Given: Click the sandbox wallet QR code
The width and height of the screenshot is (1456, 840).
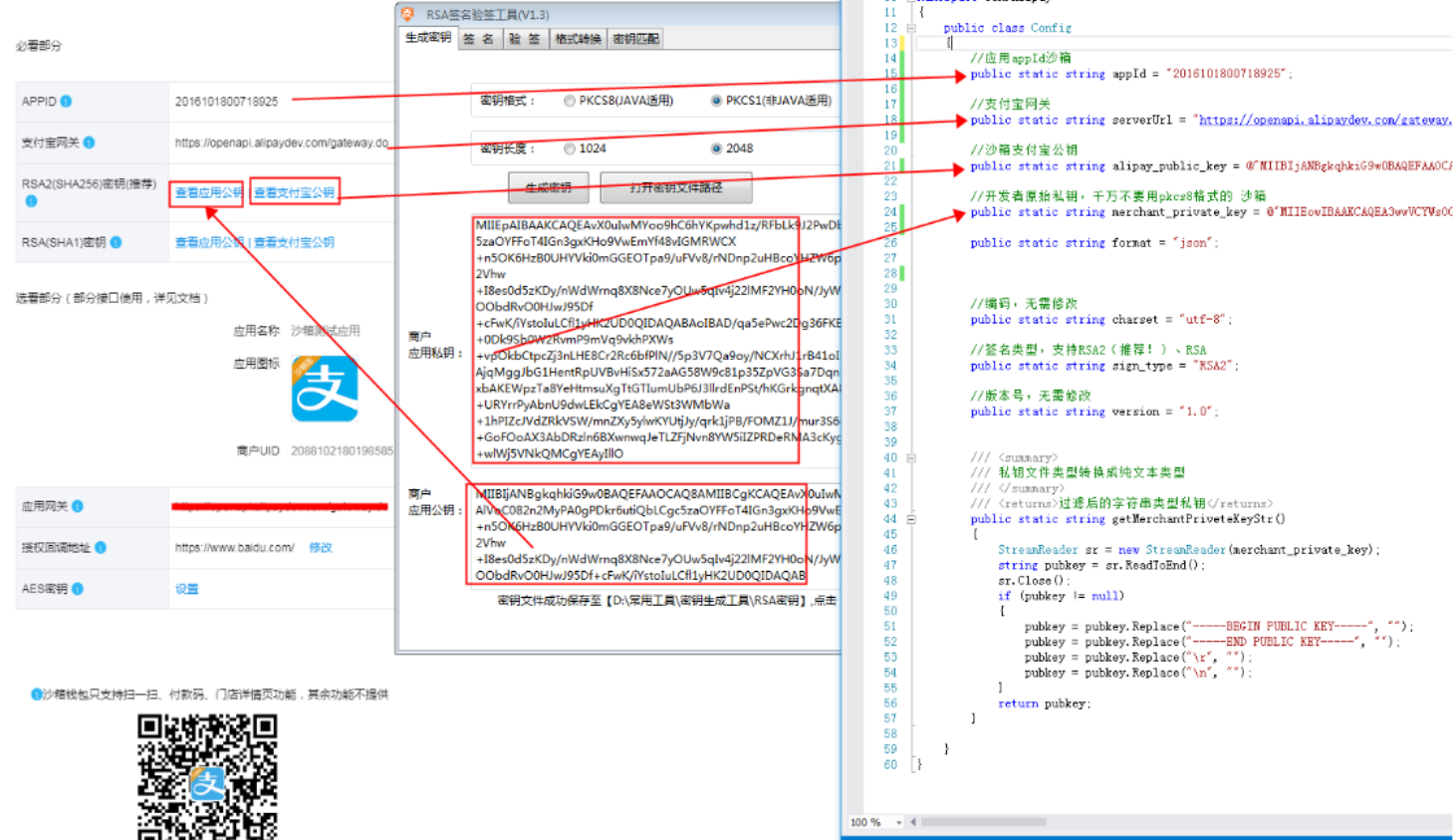Looking at the screenshot, I should click(207, 777).
